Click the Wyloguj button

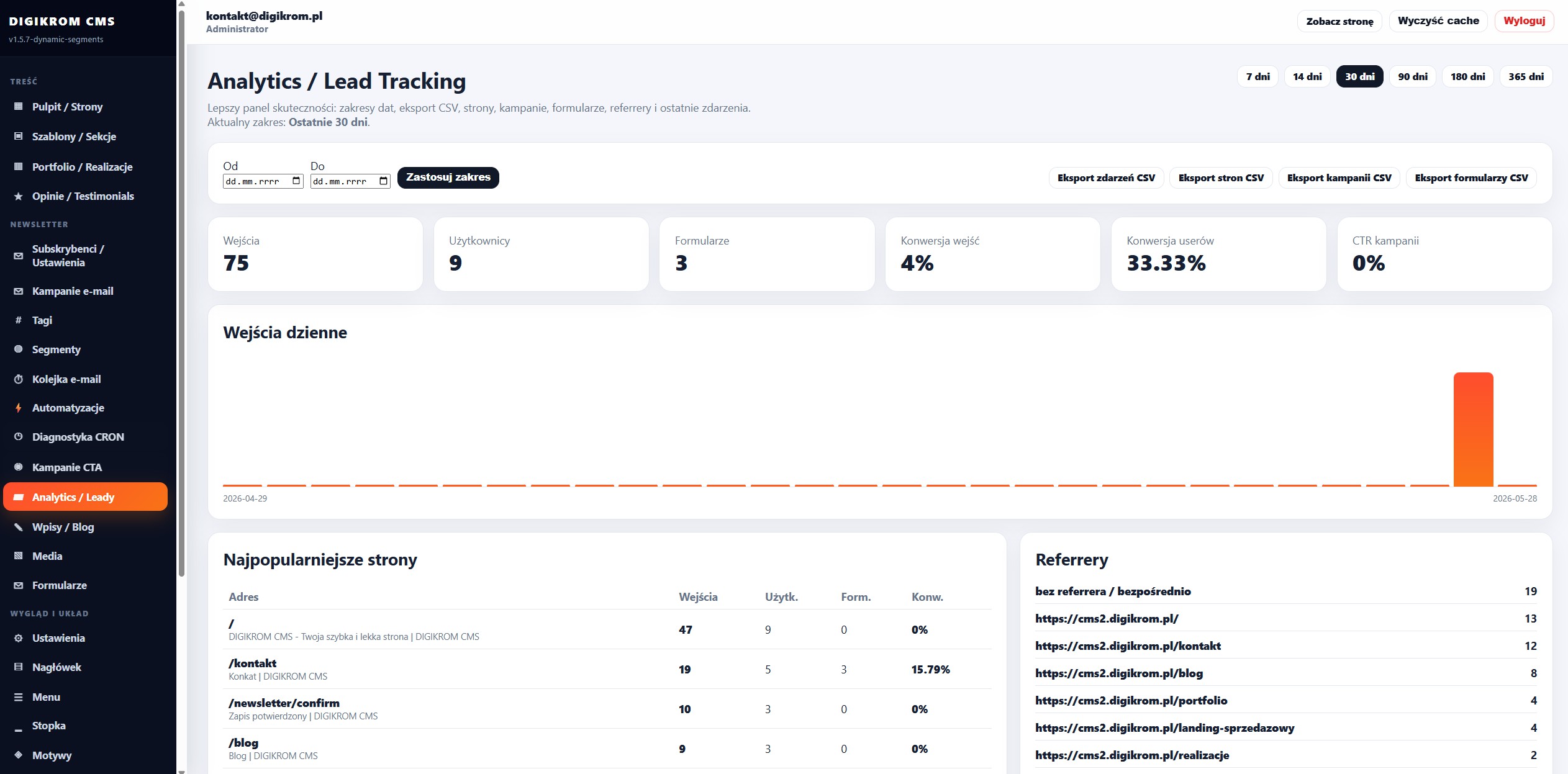(x=1524, y=21)
